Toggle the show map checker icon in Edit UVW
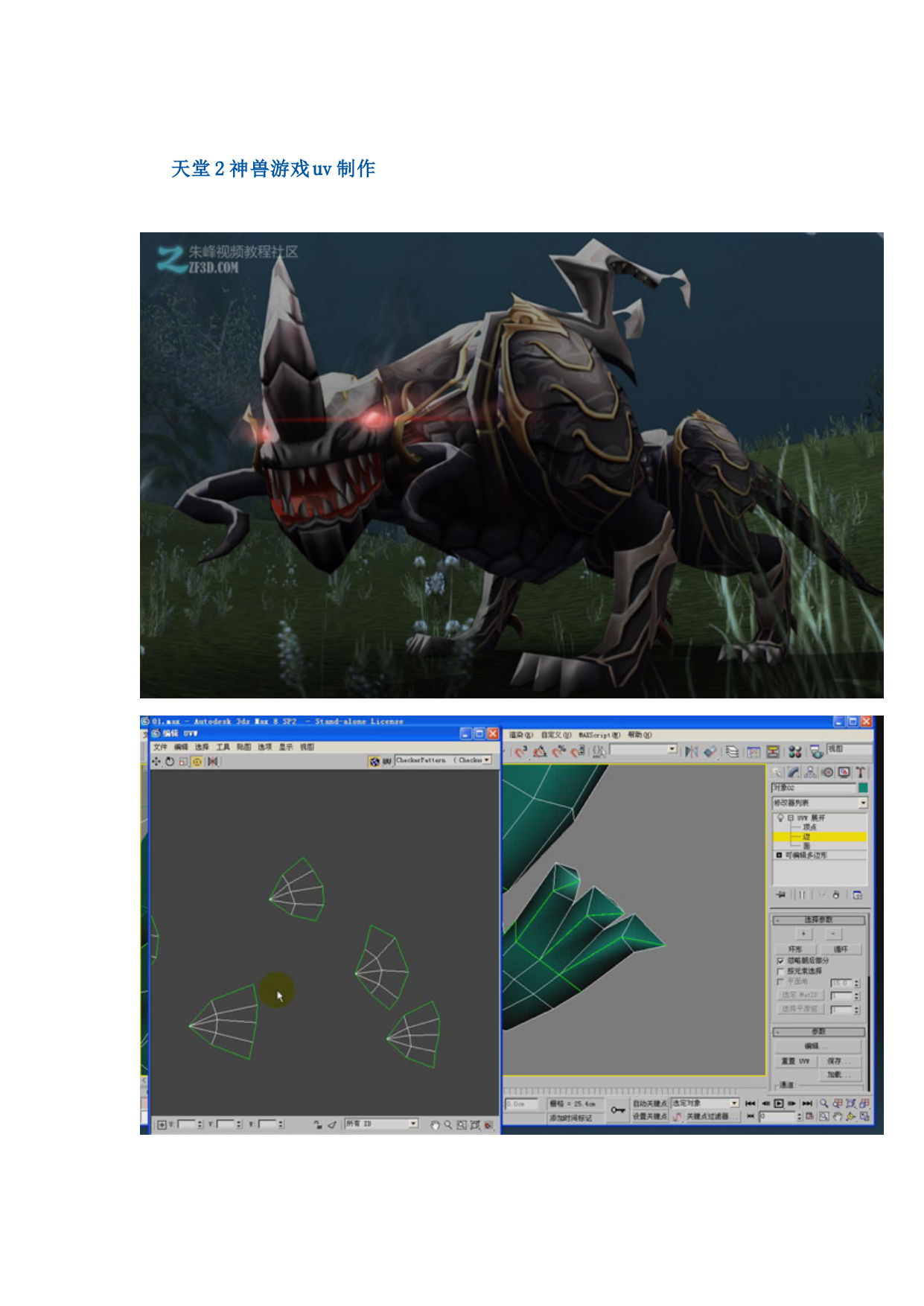Viewport: 924px width, 1306px height. tap(375, 761)
